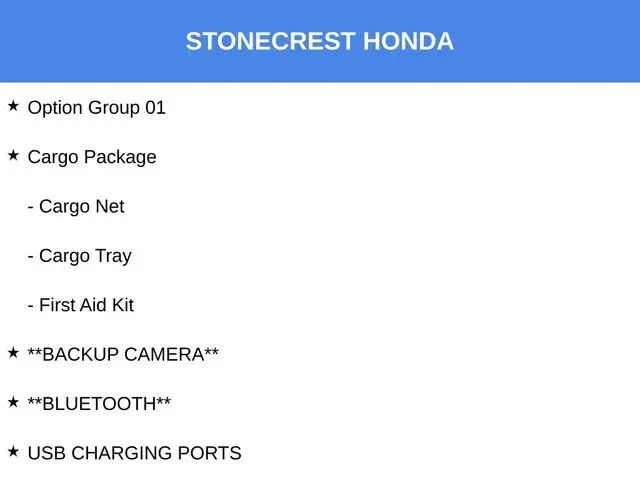640x480 pixels.
Task: Click the star beside Option Group 01
Action: [13, 106]
